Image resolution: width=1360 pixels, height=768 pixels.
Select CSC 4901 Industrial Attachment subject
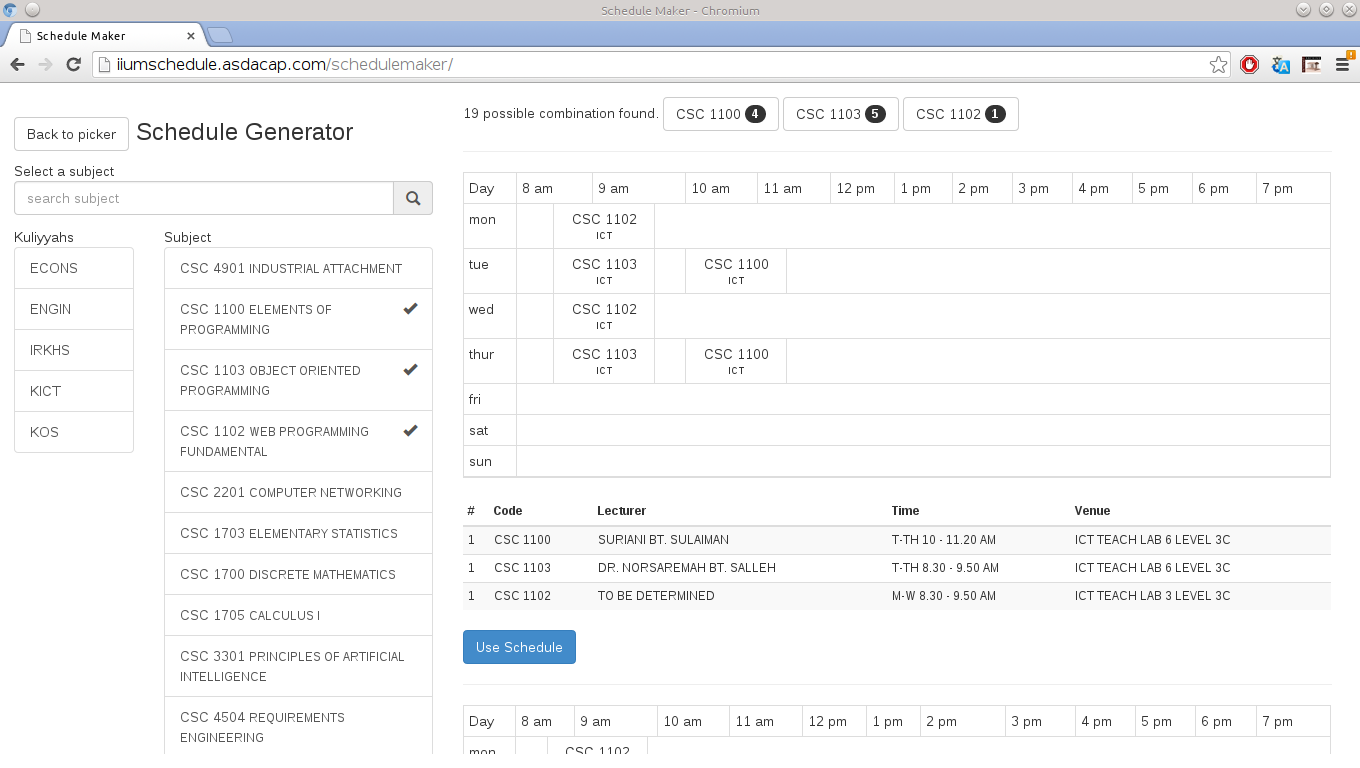pyautogui.click(x=298, y=268)
